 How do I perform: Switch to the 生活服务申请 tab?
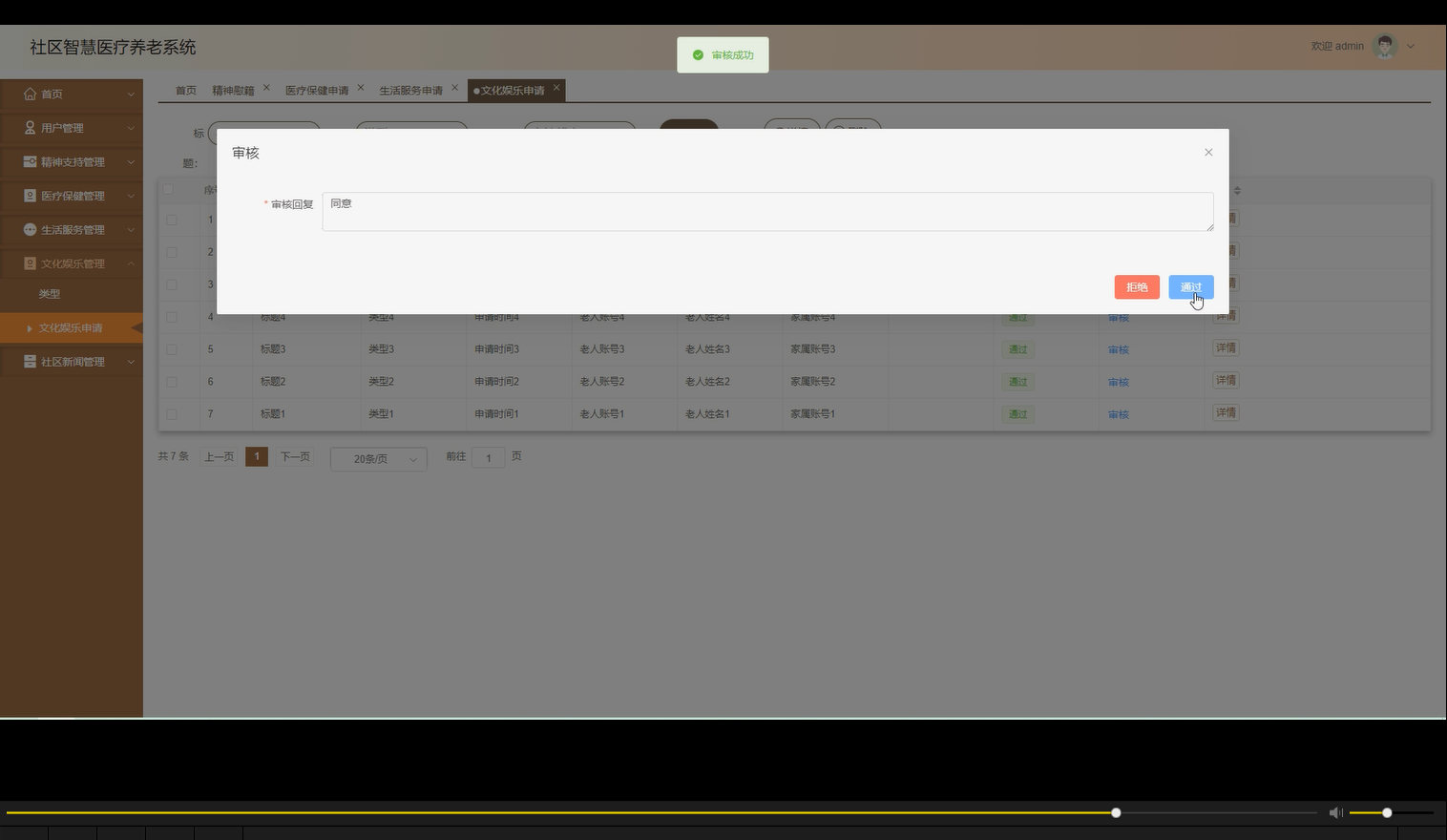pos(410,91)
